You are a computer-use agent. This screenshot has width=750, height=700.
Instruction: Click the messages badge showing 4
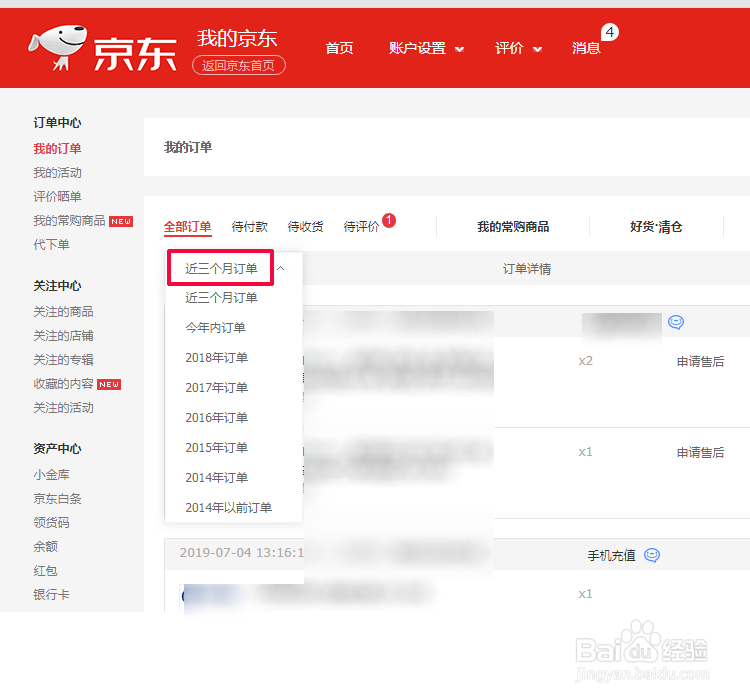click(610, 33)
